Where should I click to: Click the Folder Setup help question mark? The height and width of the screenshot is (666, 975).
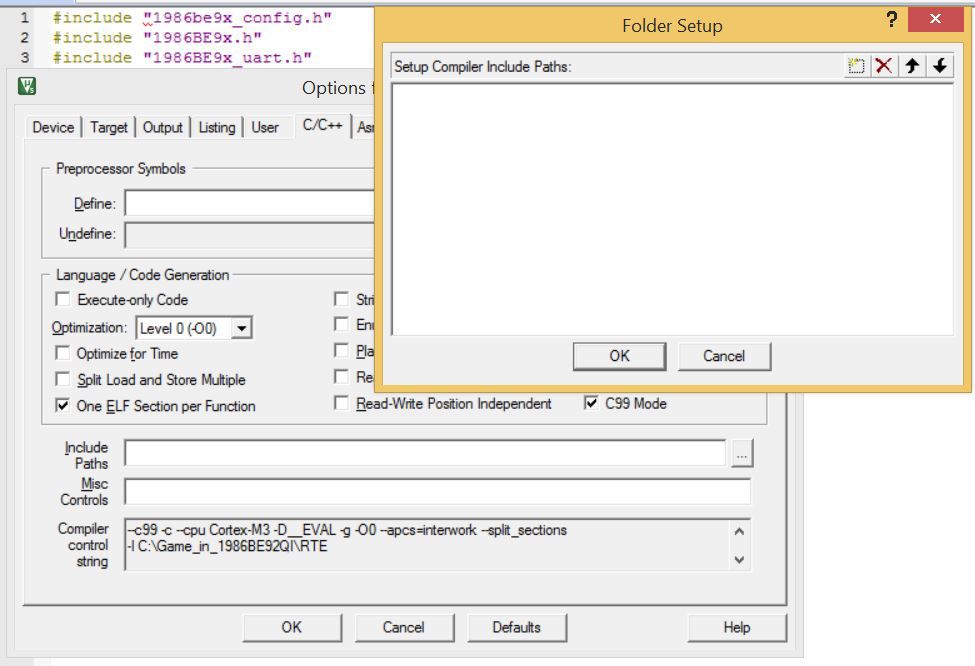pos(892,19)
